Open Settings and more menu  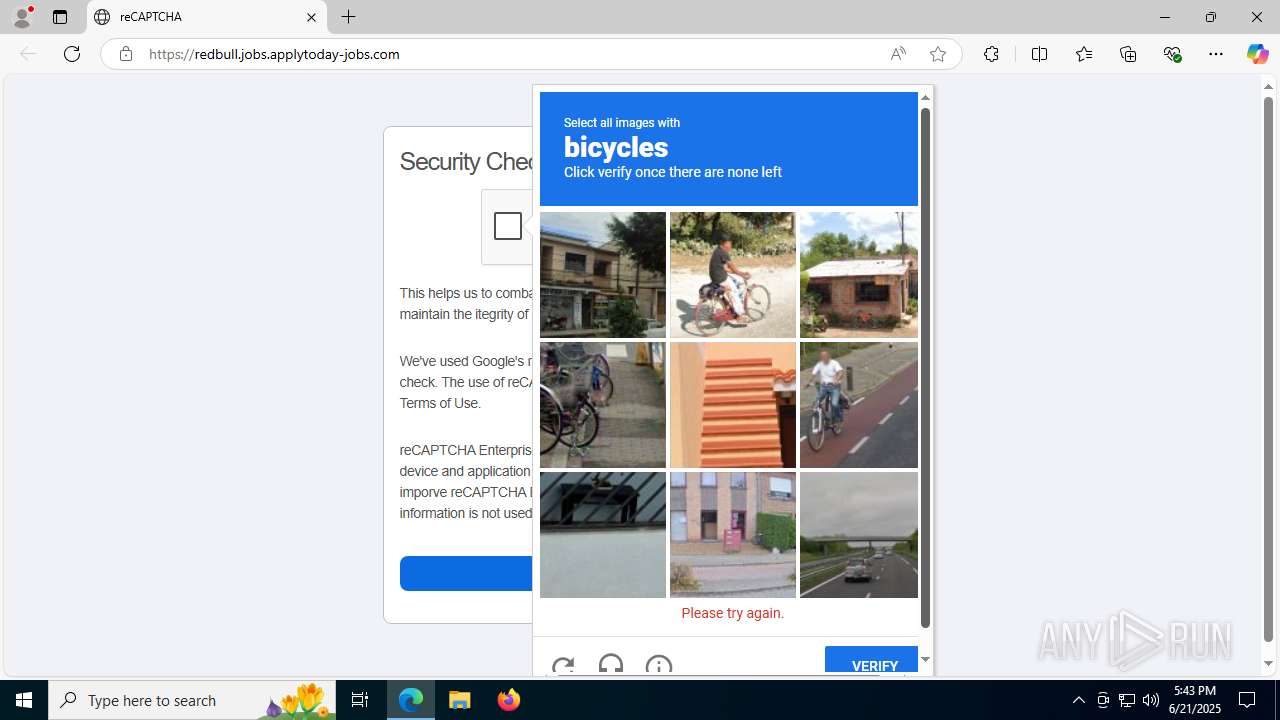tap(1216, 54)
